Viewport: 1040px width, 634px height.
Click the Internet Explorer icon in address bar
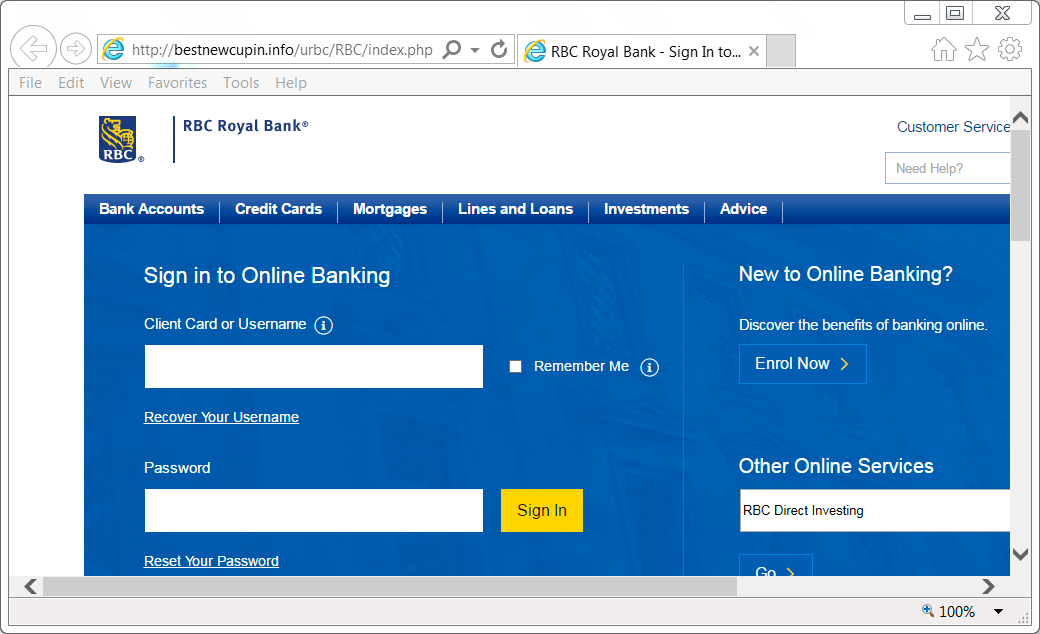(113, 50)
